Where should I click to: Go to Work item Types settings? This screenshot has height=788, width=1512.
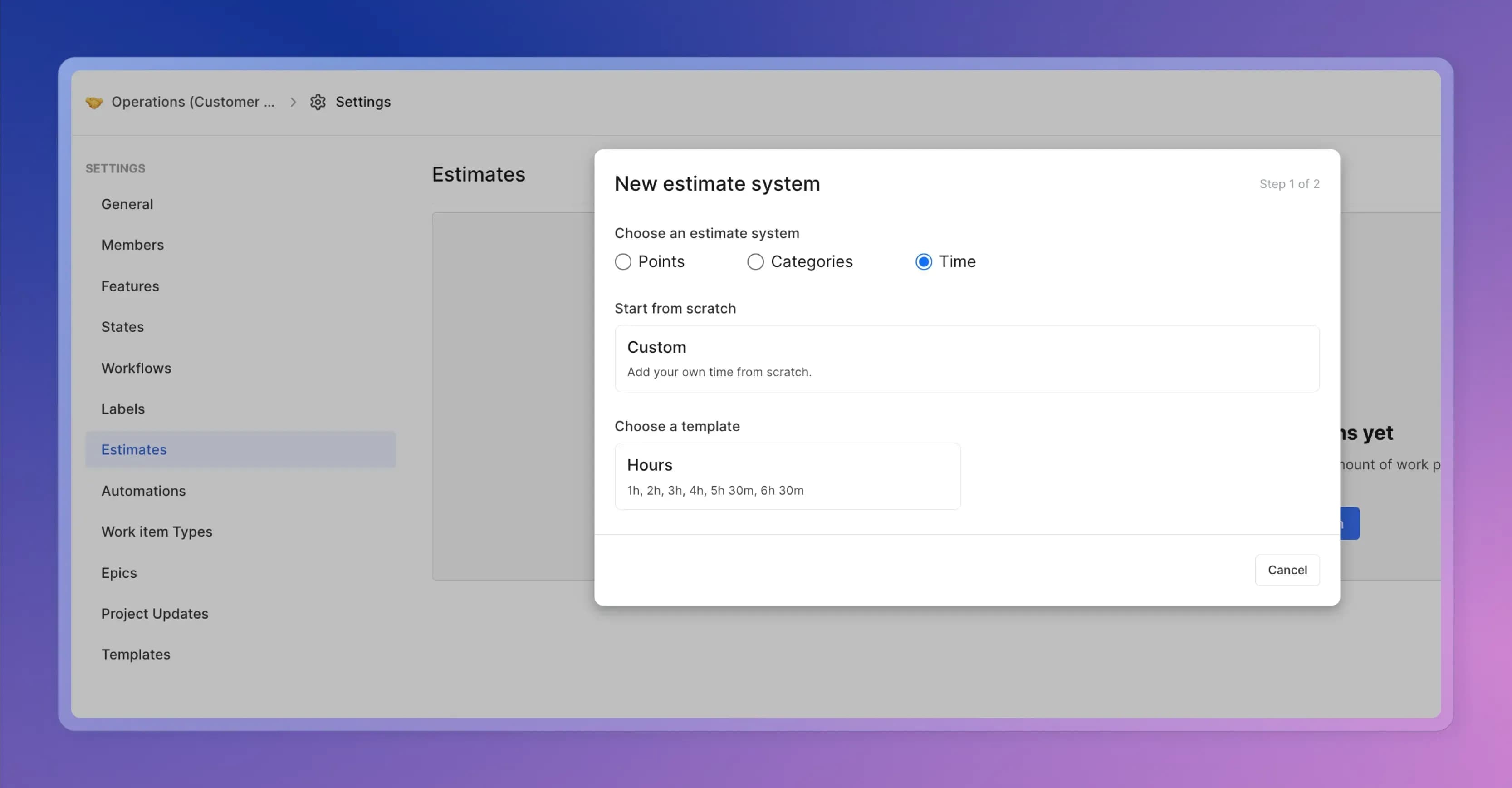point(157,532)
